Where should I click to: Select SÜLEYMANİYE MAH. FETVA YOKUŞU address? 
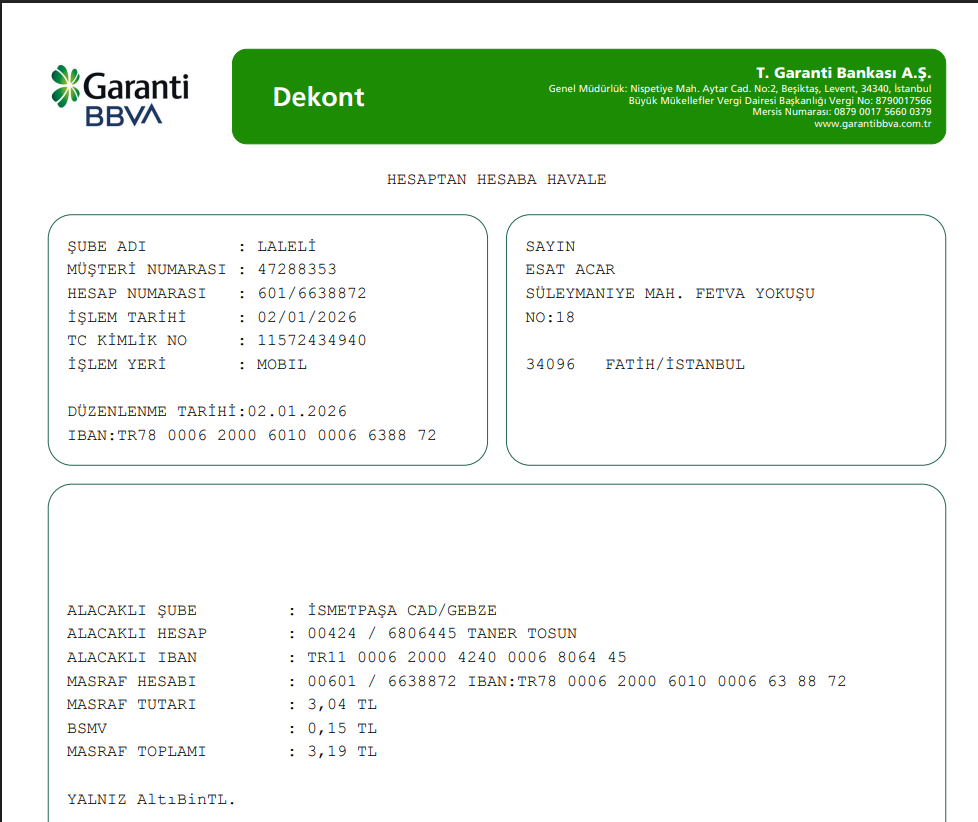(670, 293)
